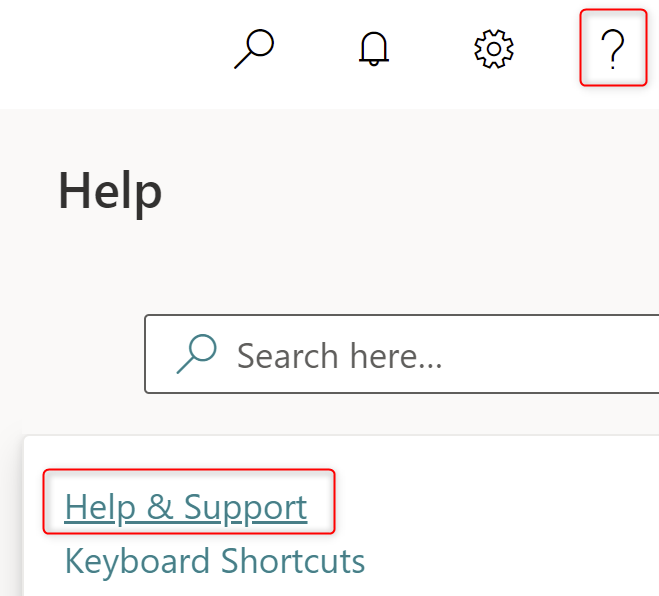Open the Help & Support link
Viewport: 659px width, 596px height.
point(186,508)
